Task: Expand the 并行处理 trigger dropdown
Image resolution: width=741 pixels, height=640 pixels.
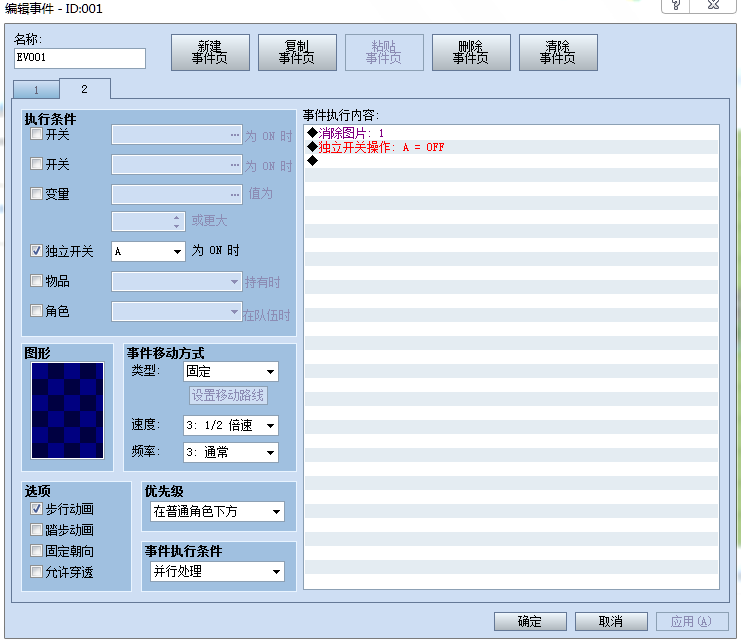Action: [217, 571]
